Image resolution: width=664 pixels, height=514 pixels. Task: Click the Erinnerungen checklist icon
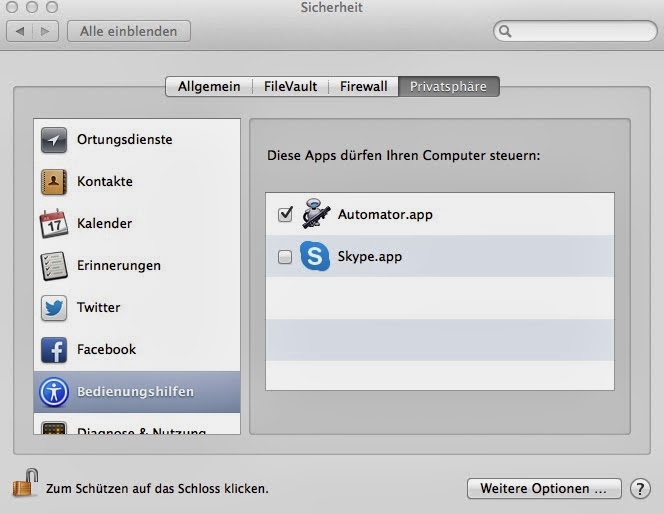[54, 265]
